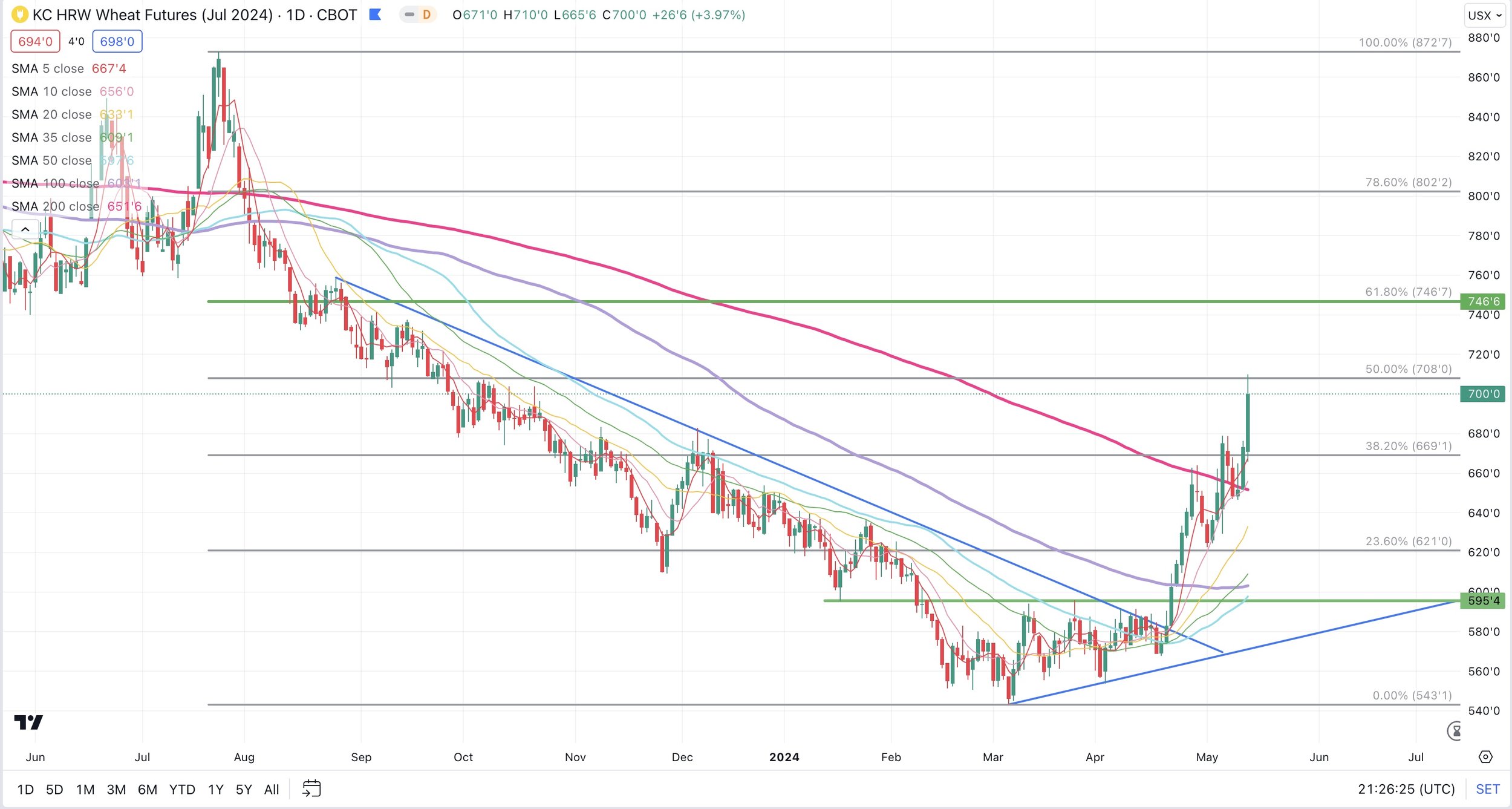Select the 5Y date range
The height and width of the screenshot is (809, 1512).
coord(243,789)
